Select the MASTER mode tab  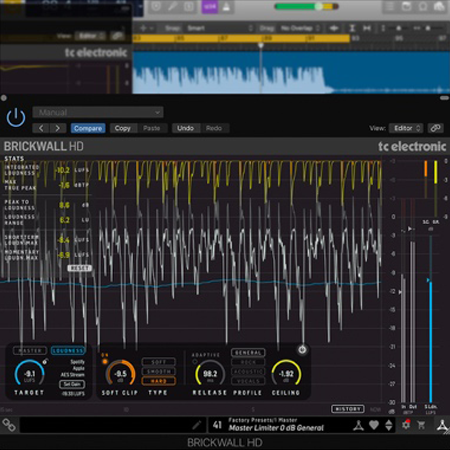30,351
